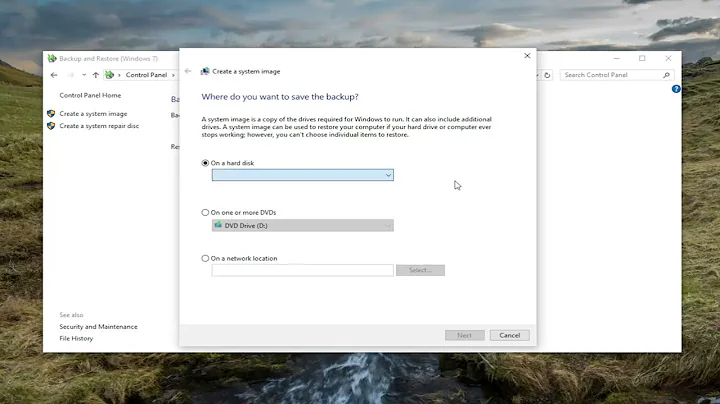Click the wizard back arrow
The image size is (720, 404).
point(188,71)
